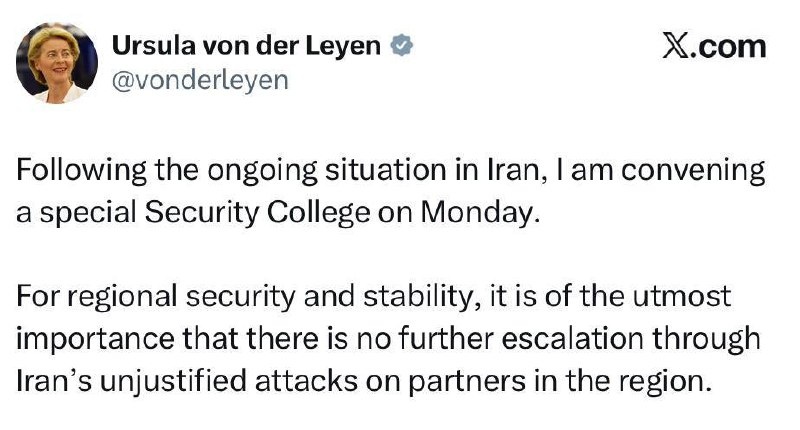This screenshot has width=800, height=430.
Task: Click the word "importance" in the second paragraph
Action: 83,340
